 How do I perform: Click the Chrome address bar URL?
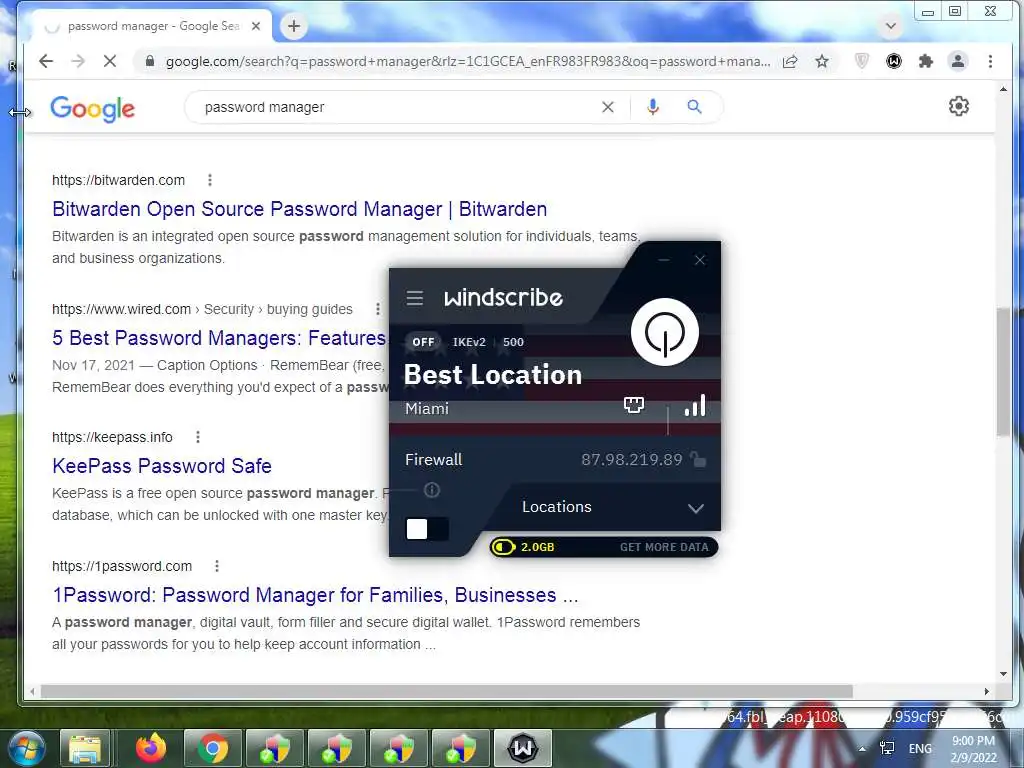(x=467, y=61)
